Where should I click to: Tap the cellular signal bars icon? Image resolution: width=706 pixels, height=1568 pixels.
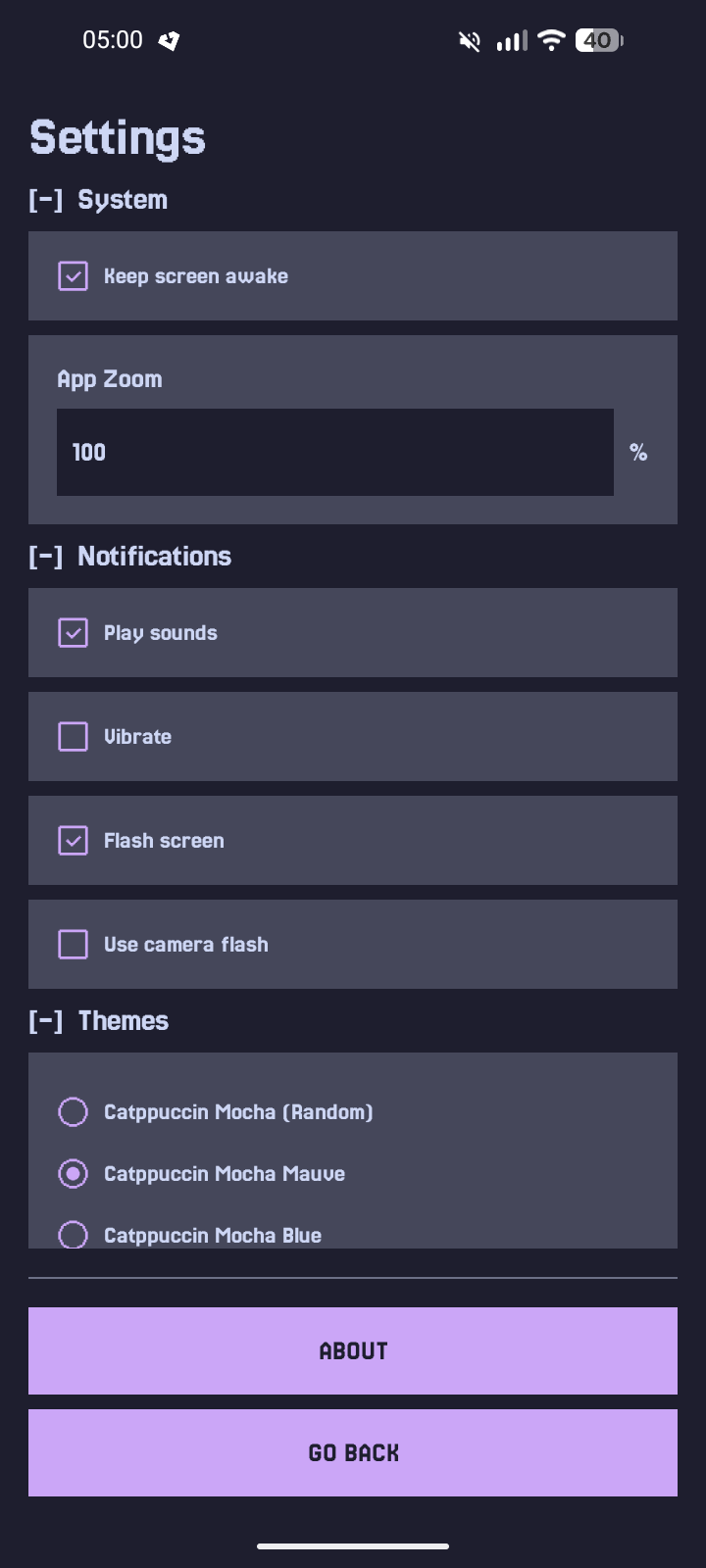512,41
